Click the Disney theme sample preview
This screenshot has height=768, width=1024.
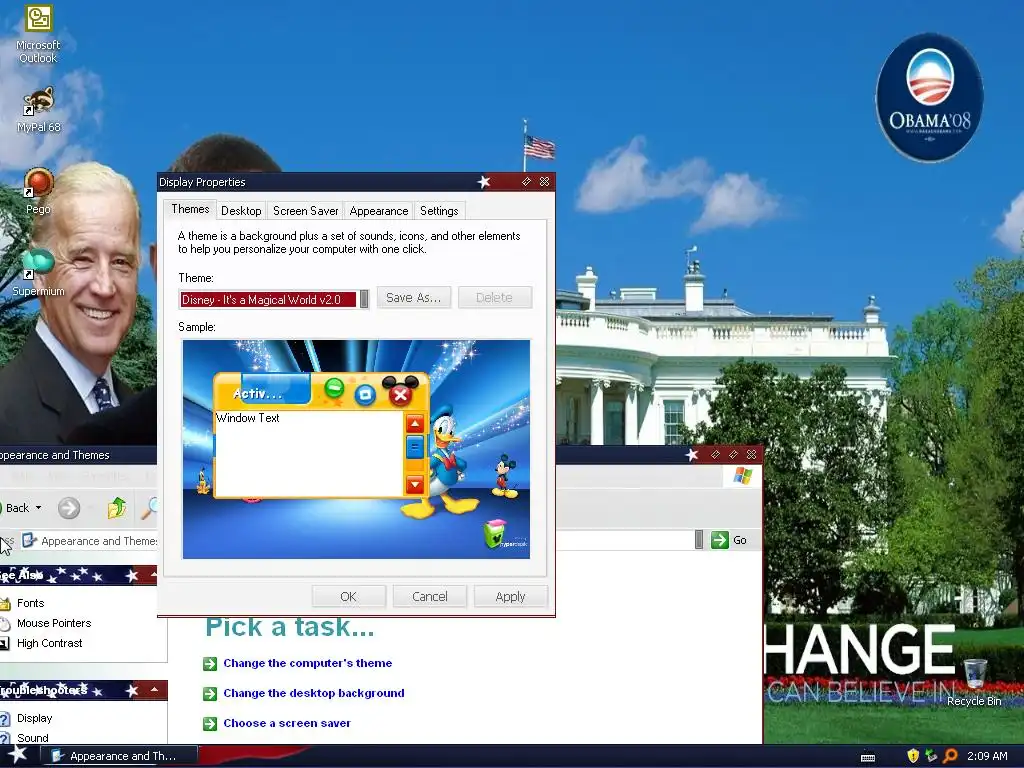[x=356, y=449]
